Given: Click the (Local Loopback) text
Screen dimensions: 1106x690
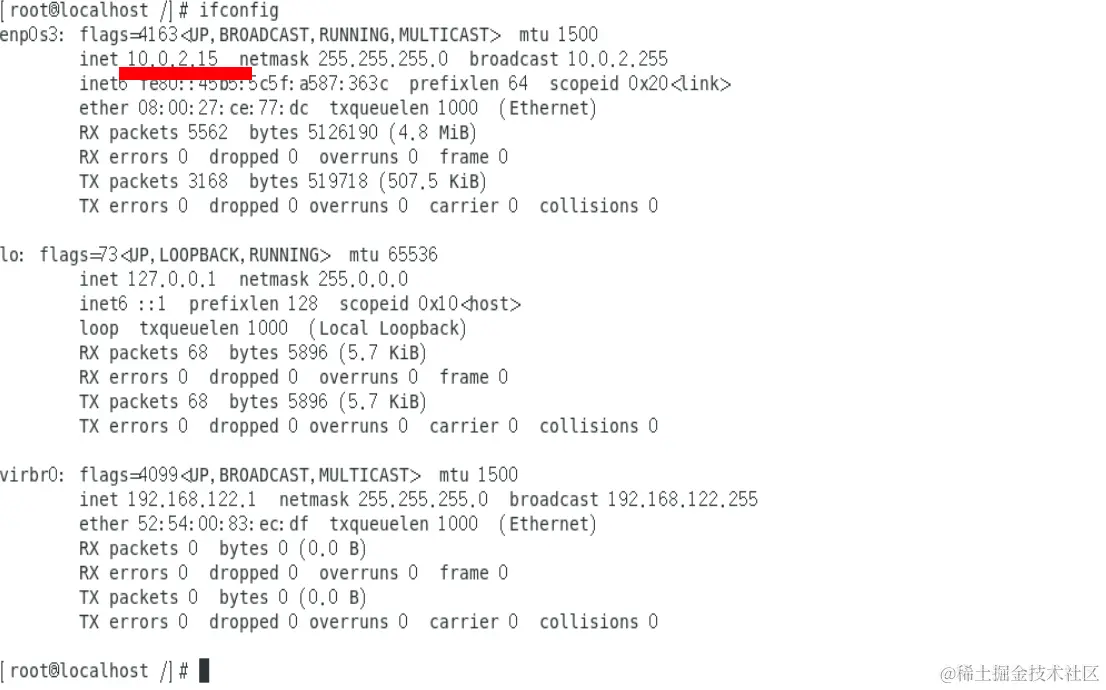Looking at the screenshot, I should coord(388,329).
